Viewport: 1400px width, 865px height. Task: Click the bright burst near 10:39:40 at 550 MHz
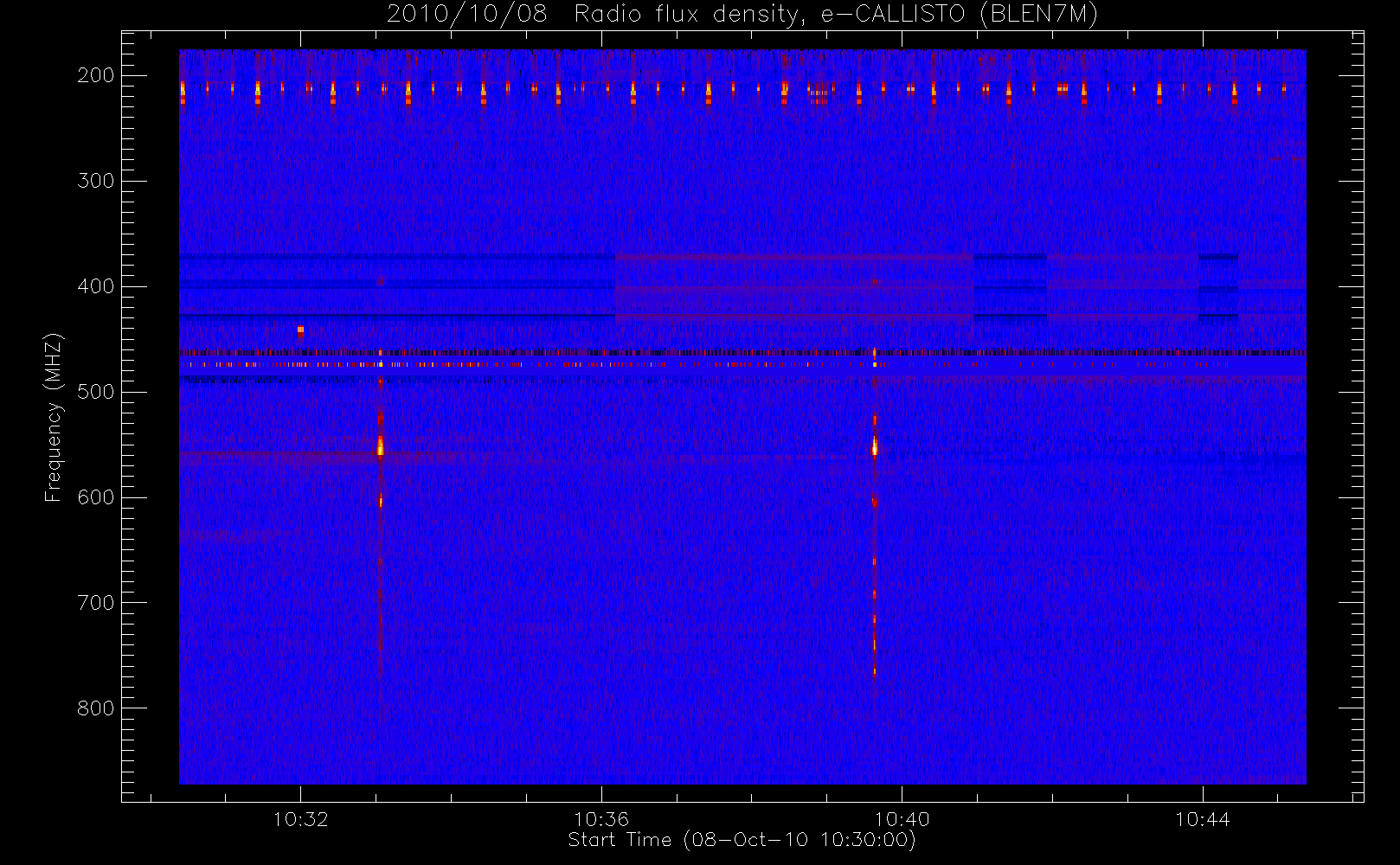(875, 446)
